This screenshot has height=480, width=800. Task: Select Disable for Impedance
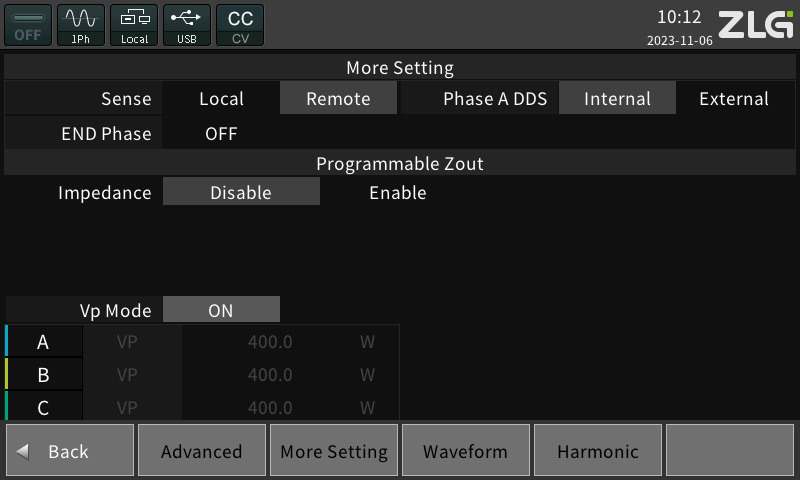[241, 193]
